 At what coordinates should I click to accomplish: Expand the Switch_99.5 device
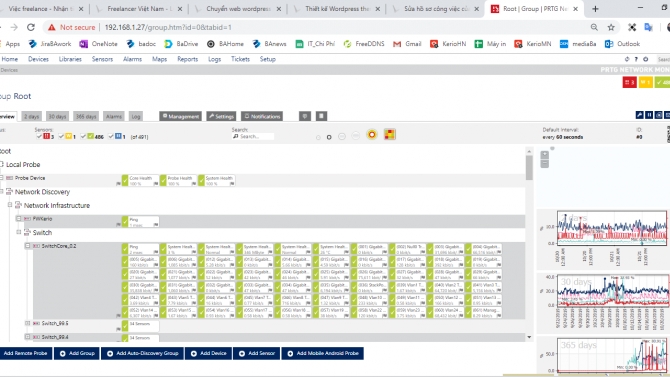point(28,323)
